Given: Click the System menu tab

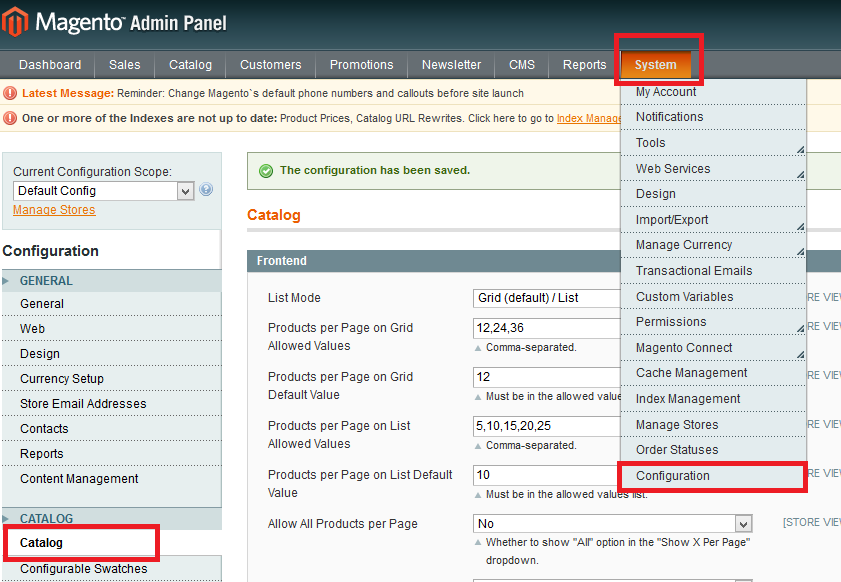Looking at the screenshot, I should point(655,65).
